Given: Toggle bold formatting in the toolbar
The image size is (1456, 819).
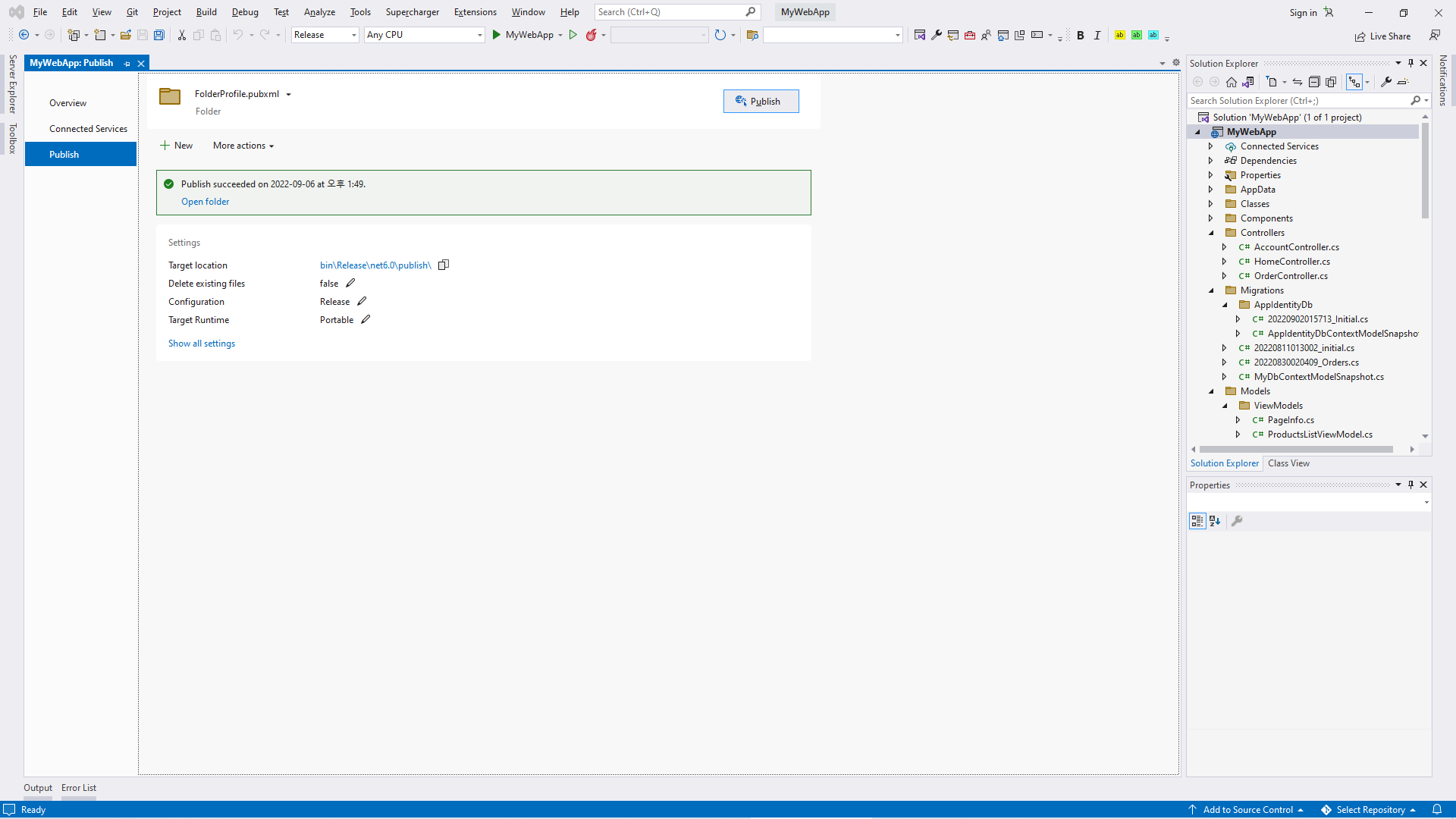Looking at the screenshot, I should (1080, 36).
